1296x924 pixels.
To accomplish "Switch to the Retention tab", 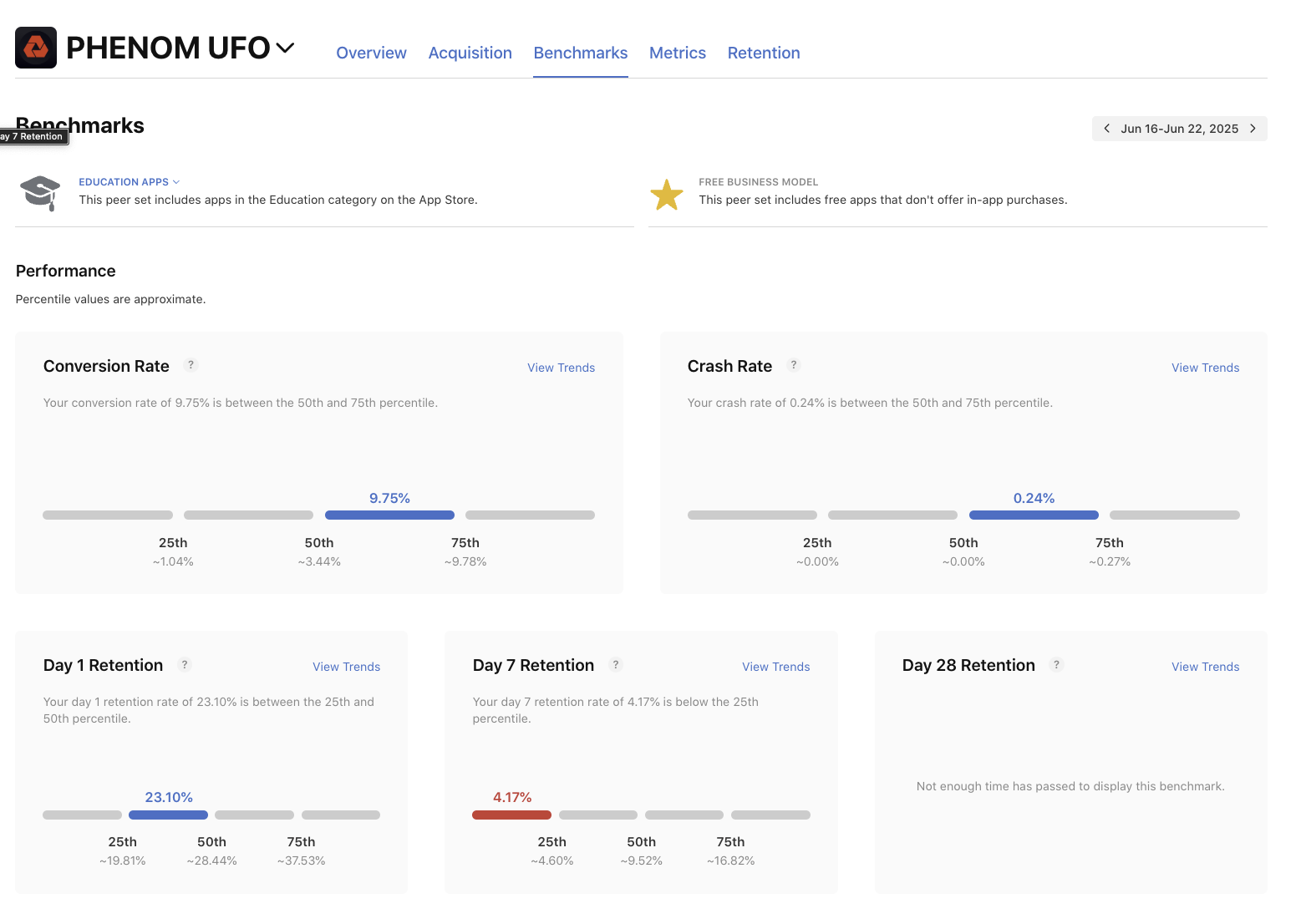I will (763, 53).
